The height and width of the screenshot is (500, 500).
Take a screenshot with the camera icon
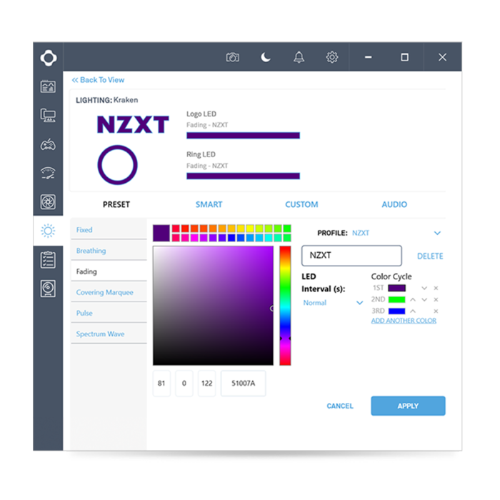coord(232,57)
